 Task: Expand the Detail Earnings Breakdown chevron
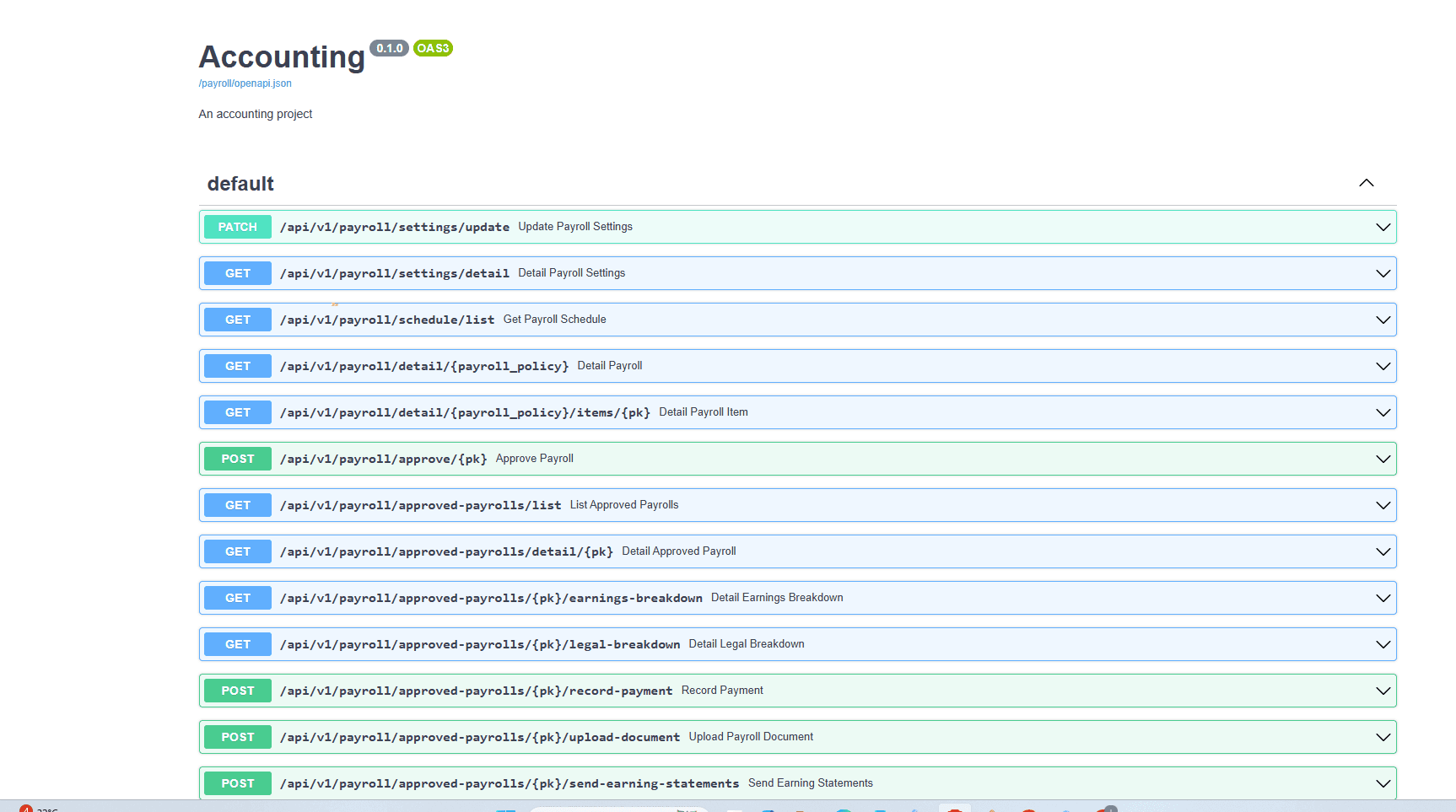pyautogui.click(x=1383, y=598)
